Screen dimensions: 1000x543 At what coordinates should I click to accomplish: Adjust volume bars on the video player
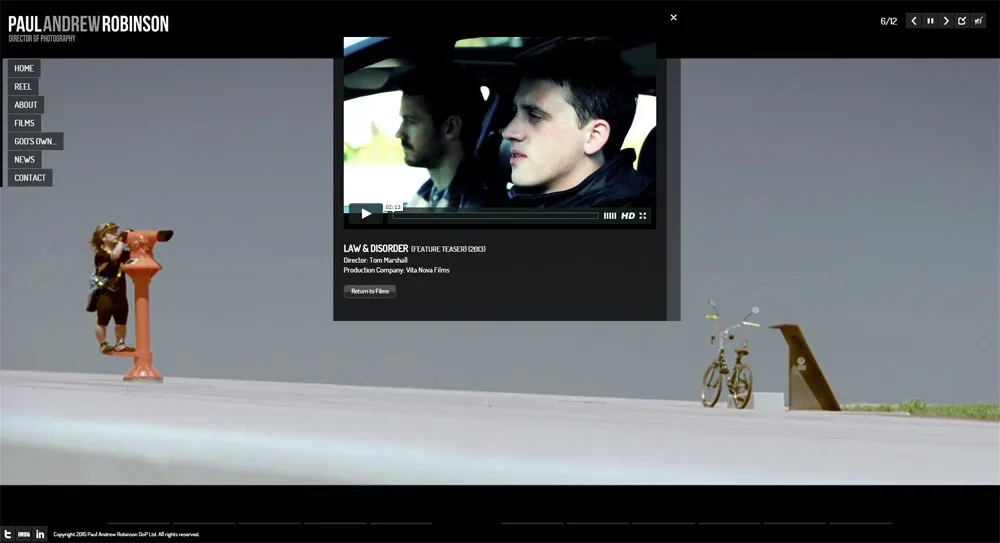(x=610, y=216)
